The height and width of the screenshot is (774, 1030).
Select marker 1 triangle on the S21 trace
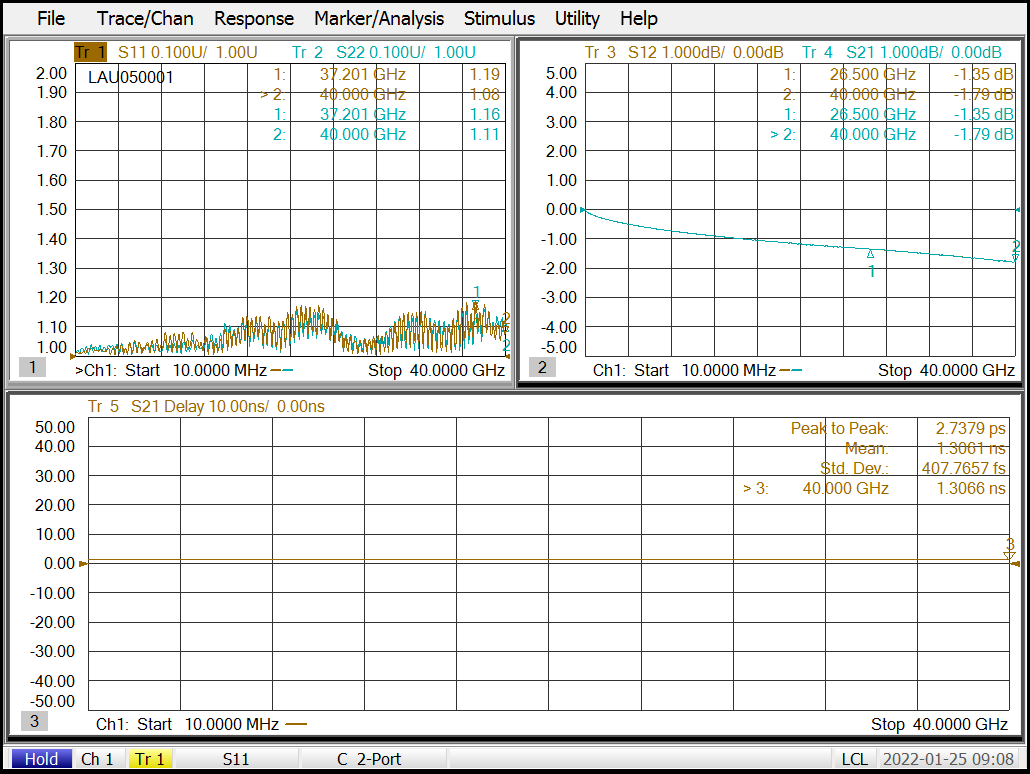870,254
